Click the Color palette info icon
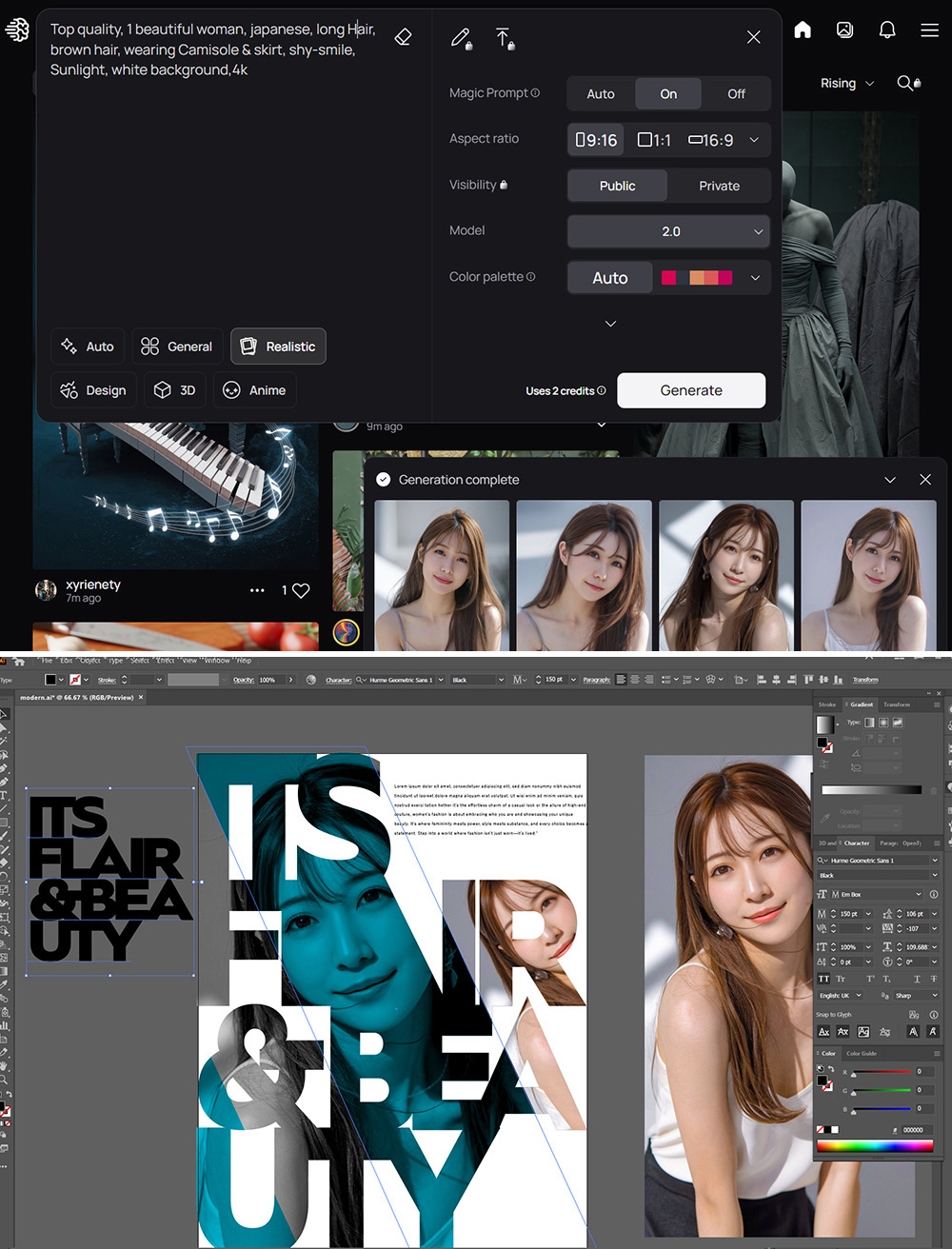952x1249 pixels. pyautogui.click(x=530, y=277)
